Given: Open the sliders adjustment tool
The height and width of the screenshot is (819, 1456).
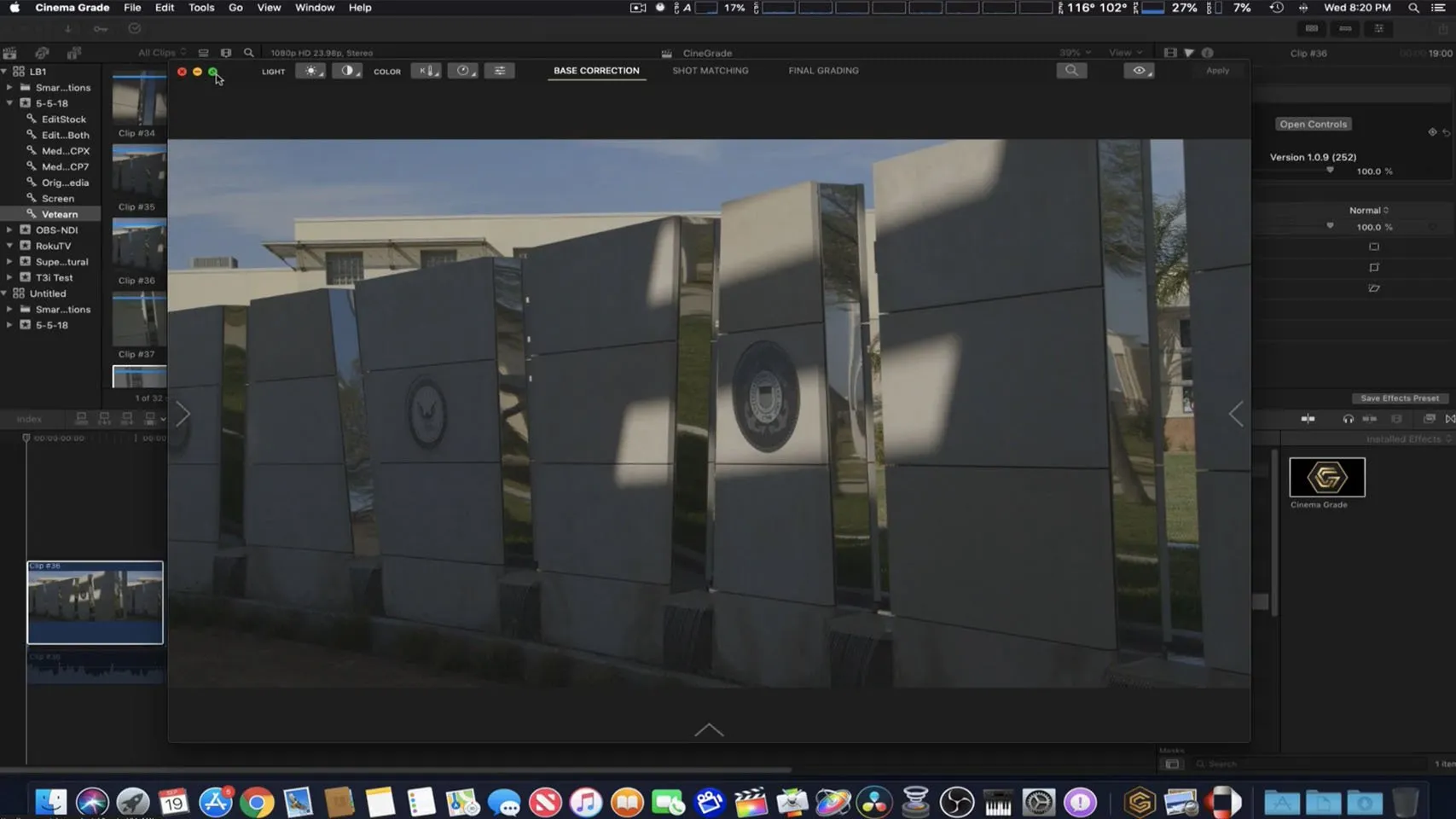Looking at the screenshot, I should point(500,71).
